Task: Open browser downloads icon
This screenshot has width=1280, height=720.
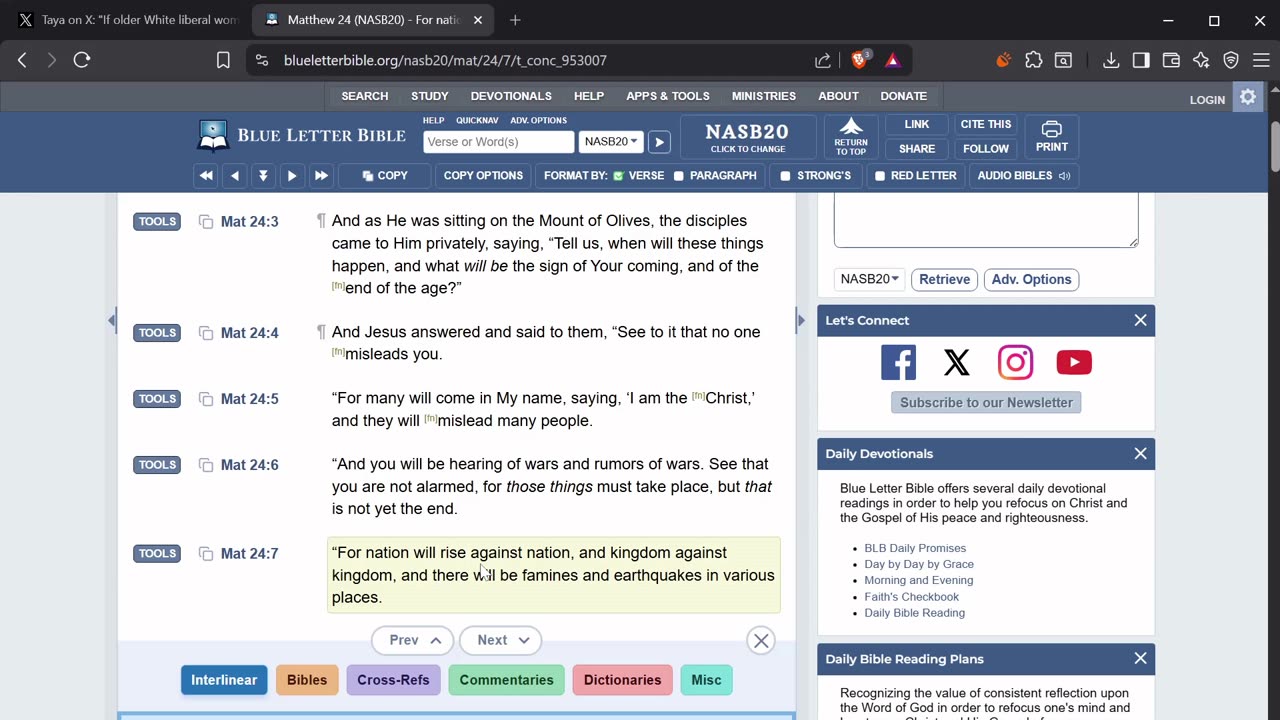Action: [1111, 60]
